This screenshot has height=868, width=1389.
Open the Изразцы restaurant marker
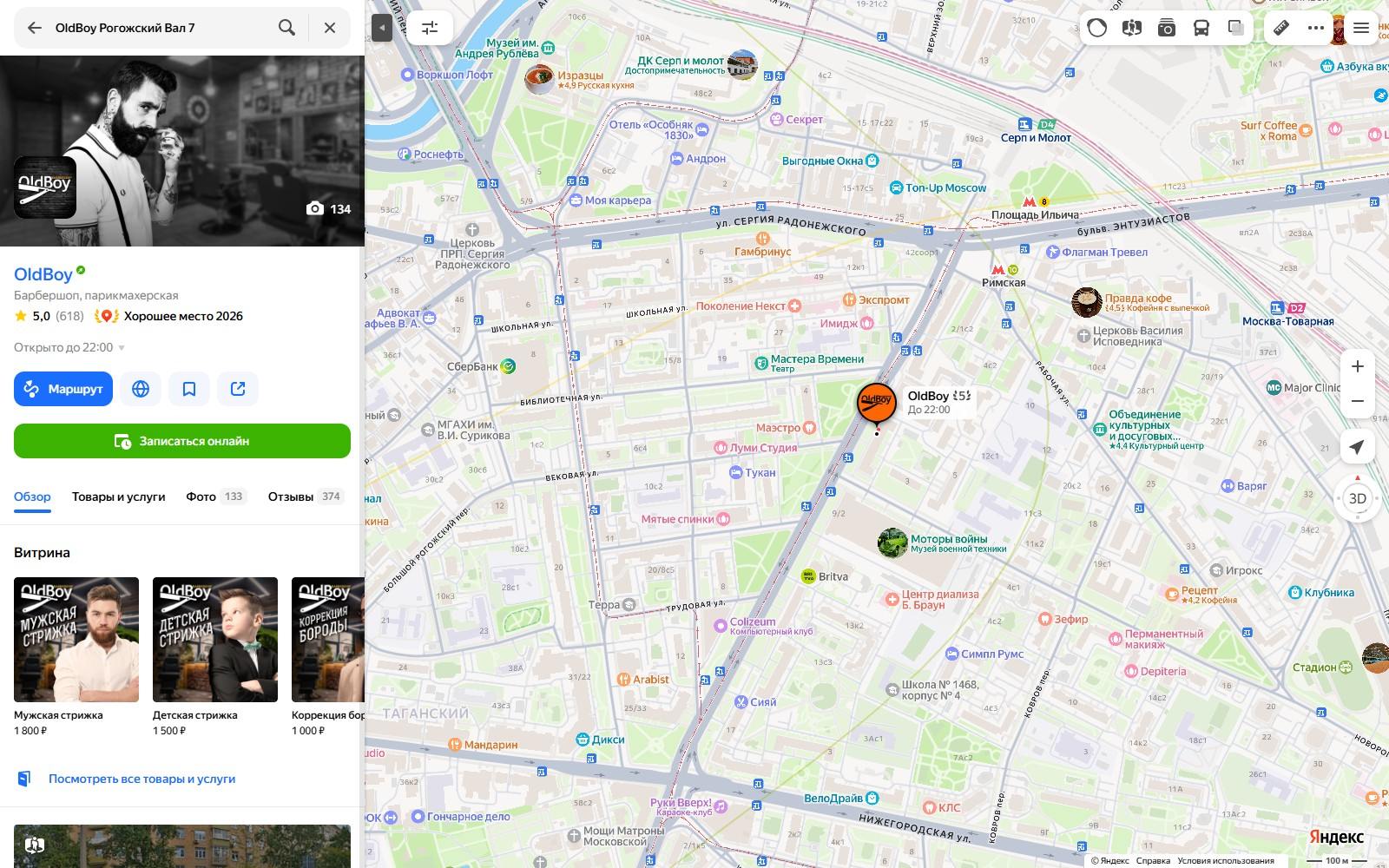540,79
